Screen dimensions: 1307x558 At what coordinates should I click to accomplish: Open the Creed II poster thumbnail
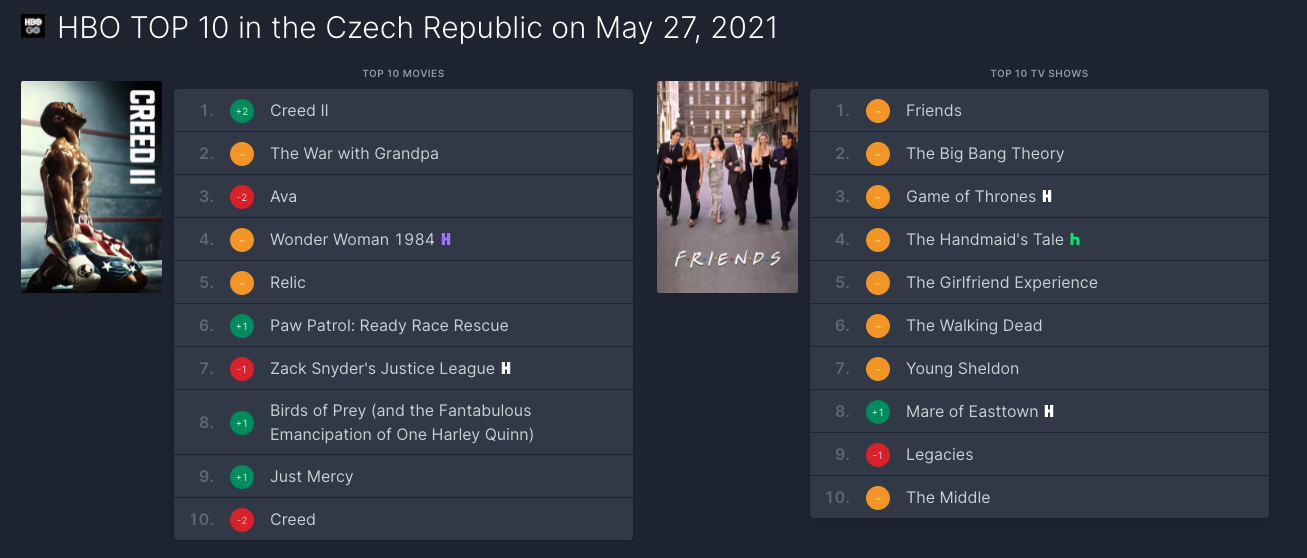[x=91, y=187]
